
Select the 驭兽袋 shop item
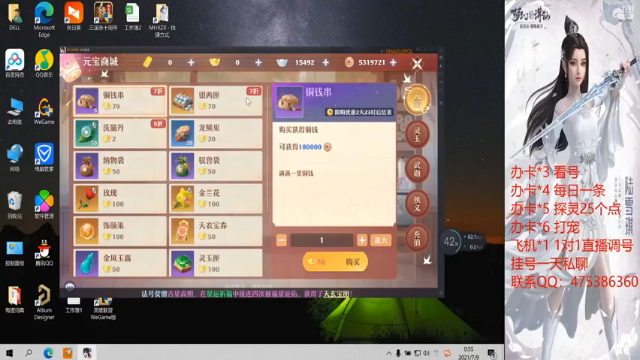pos(216,166)
